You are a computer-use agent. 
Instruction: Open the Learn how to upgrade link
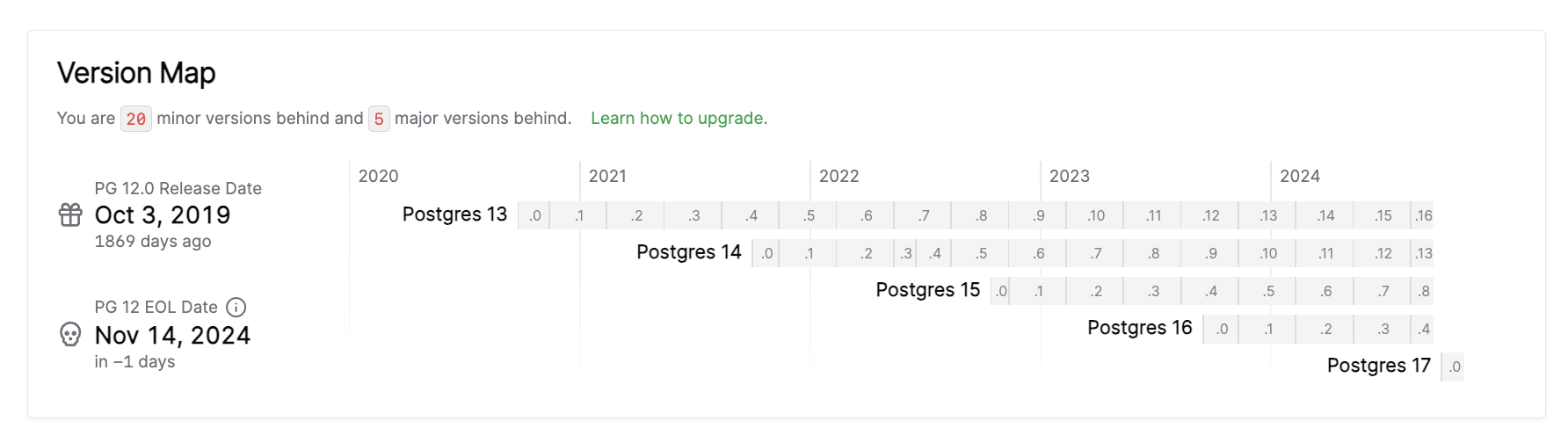pyautogui.click(x=679, y=118)
